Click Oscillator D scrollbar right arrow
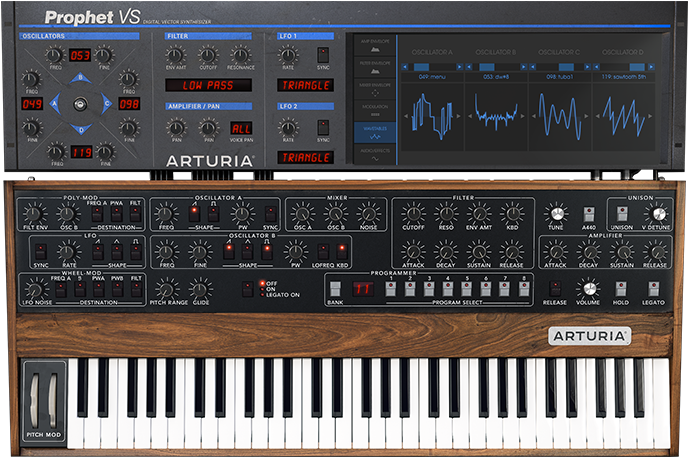This screenshot has width=688, height=457. click(651, 67)
